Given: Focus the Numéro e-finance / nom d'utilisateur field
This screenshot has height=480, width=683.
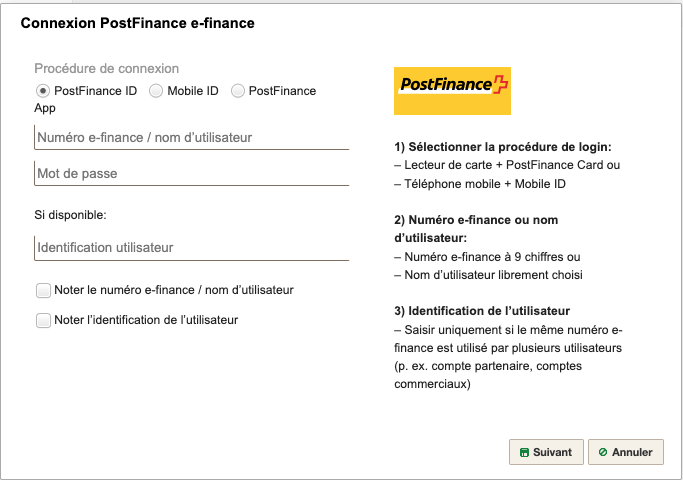Looking at the screenshot, I should (x=192, y=137).
